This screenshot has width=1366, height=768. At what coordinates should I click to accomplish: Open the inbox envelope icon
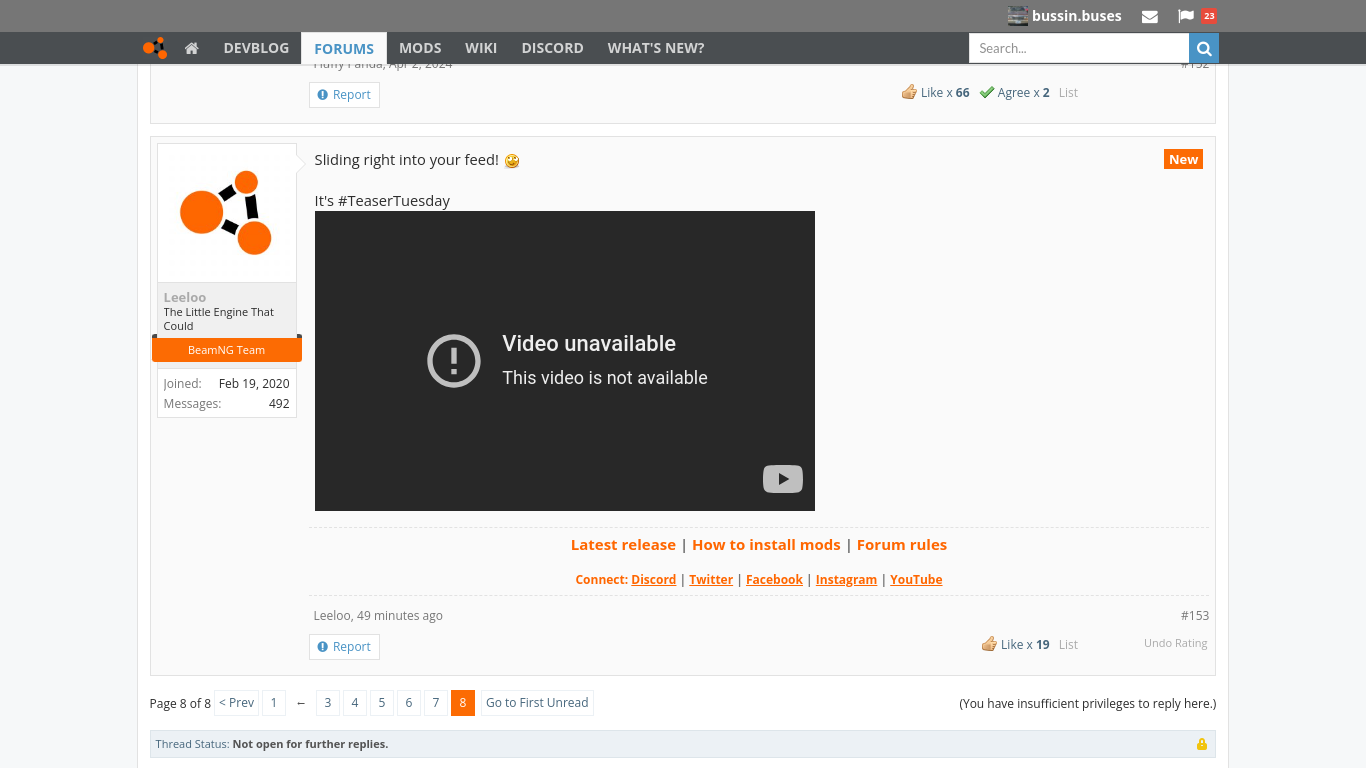(x=1150, y=16)
